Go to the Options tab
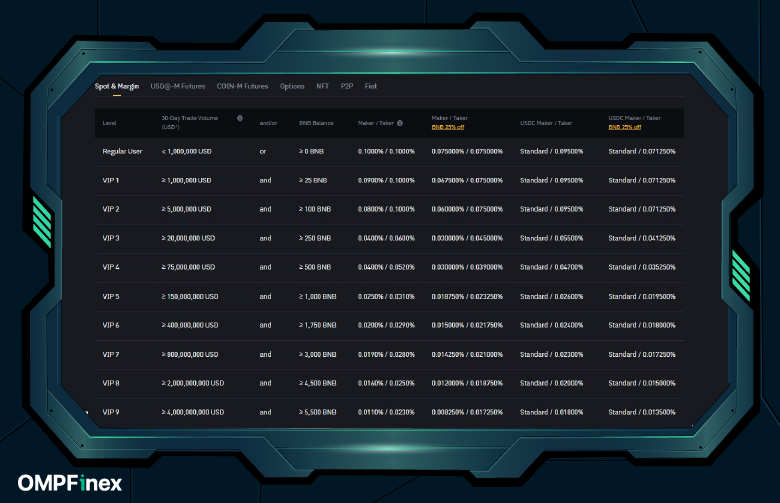The image size is (780, 503). [292, 87]
